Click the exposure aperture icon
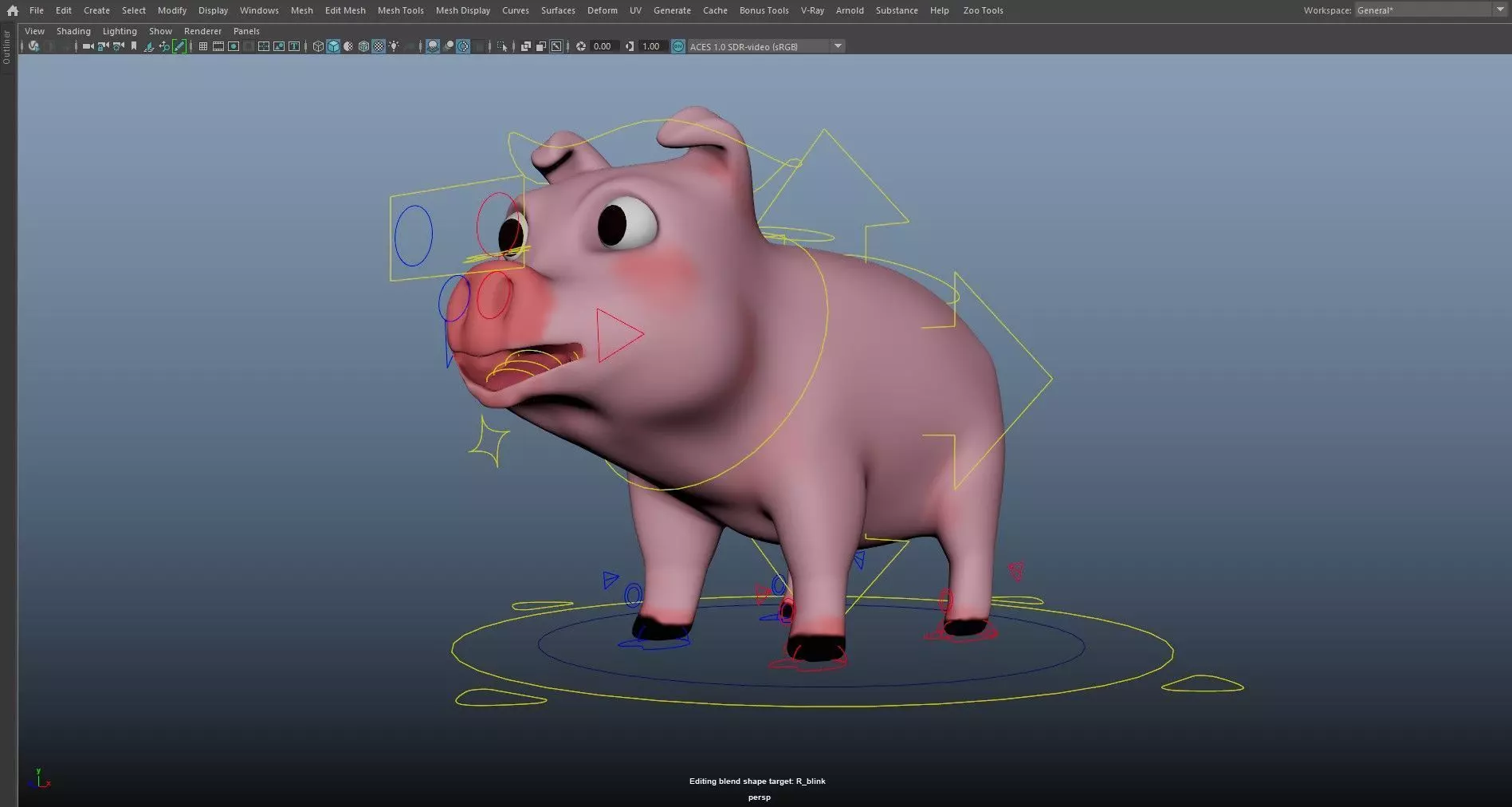This screenshot has height=807, width=1512. (x=581, y=46)
